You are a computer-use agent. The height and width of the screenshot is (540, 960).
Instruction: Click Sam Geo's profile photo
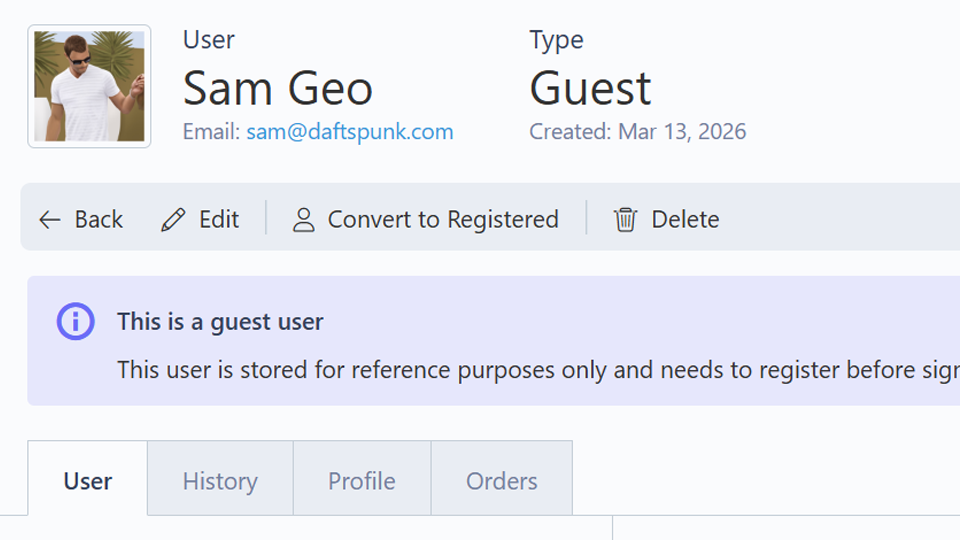[89, 86]
